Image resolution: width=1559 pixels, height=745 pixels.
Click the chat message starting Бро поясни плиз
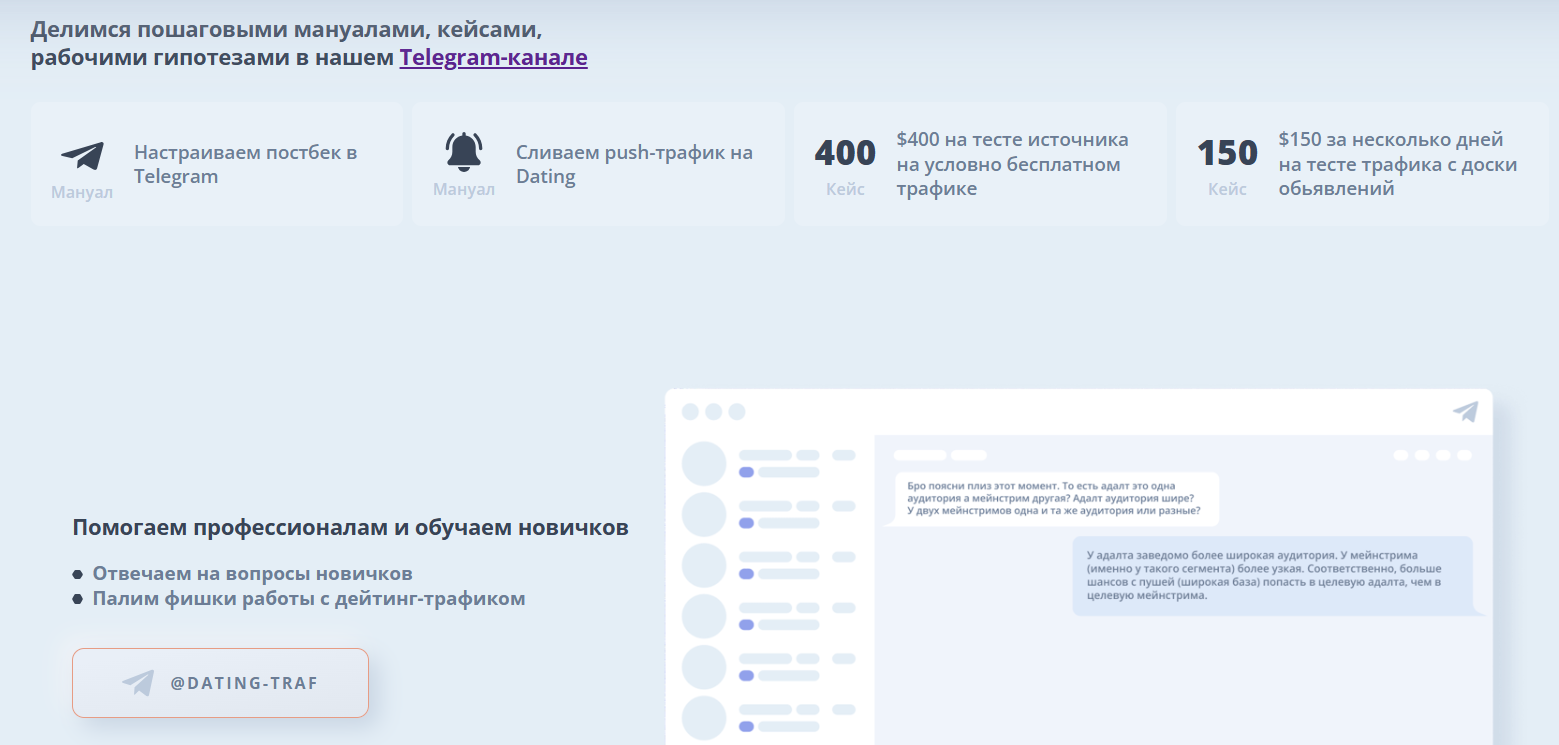tap(1056, 498)
